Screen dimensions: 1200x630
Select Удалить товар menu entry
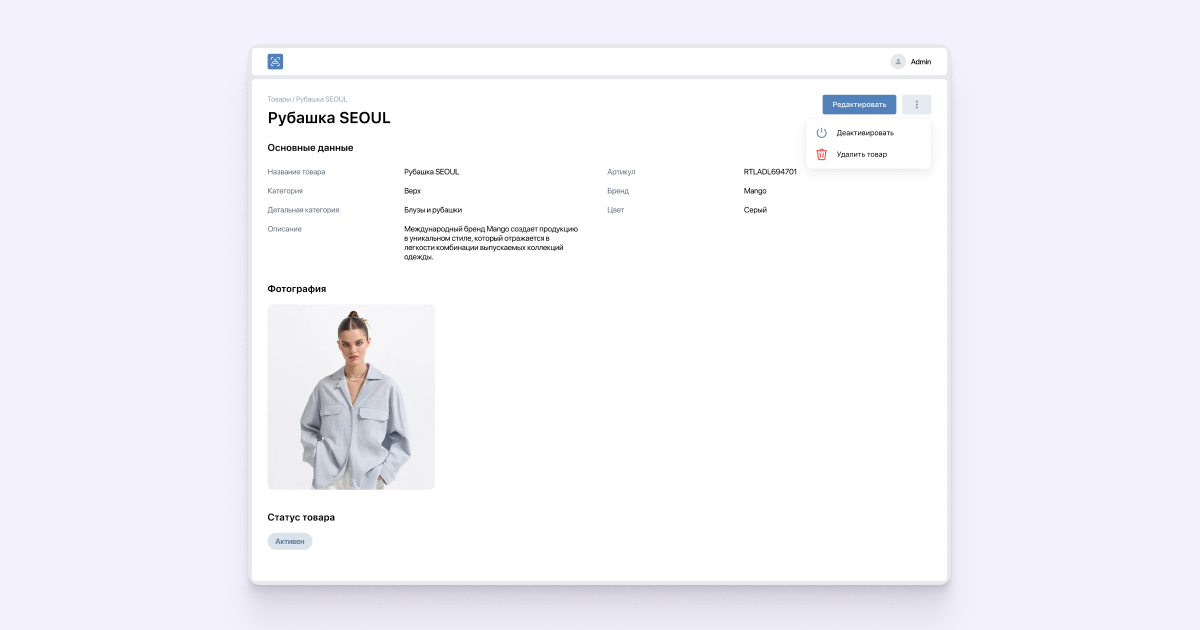click(x=861, y=154)
